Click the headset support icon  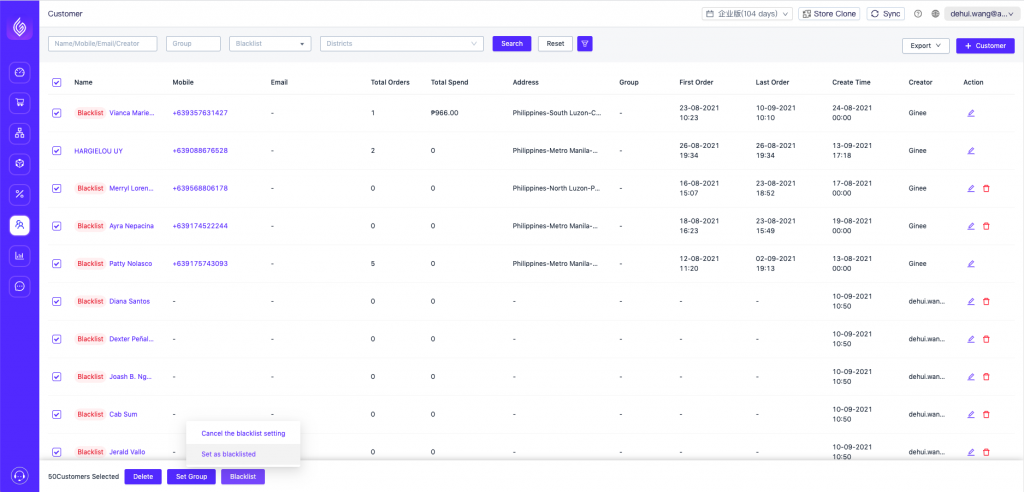pyautogui.click(x=19, y=475)
